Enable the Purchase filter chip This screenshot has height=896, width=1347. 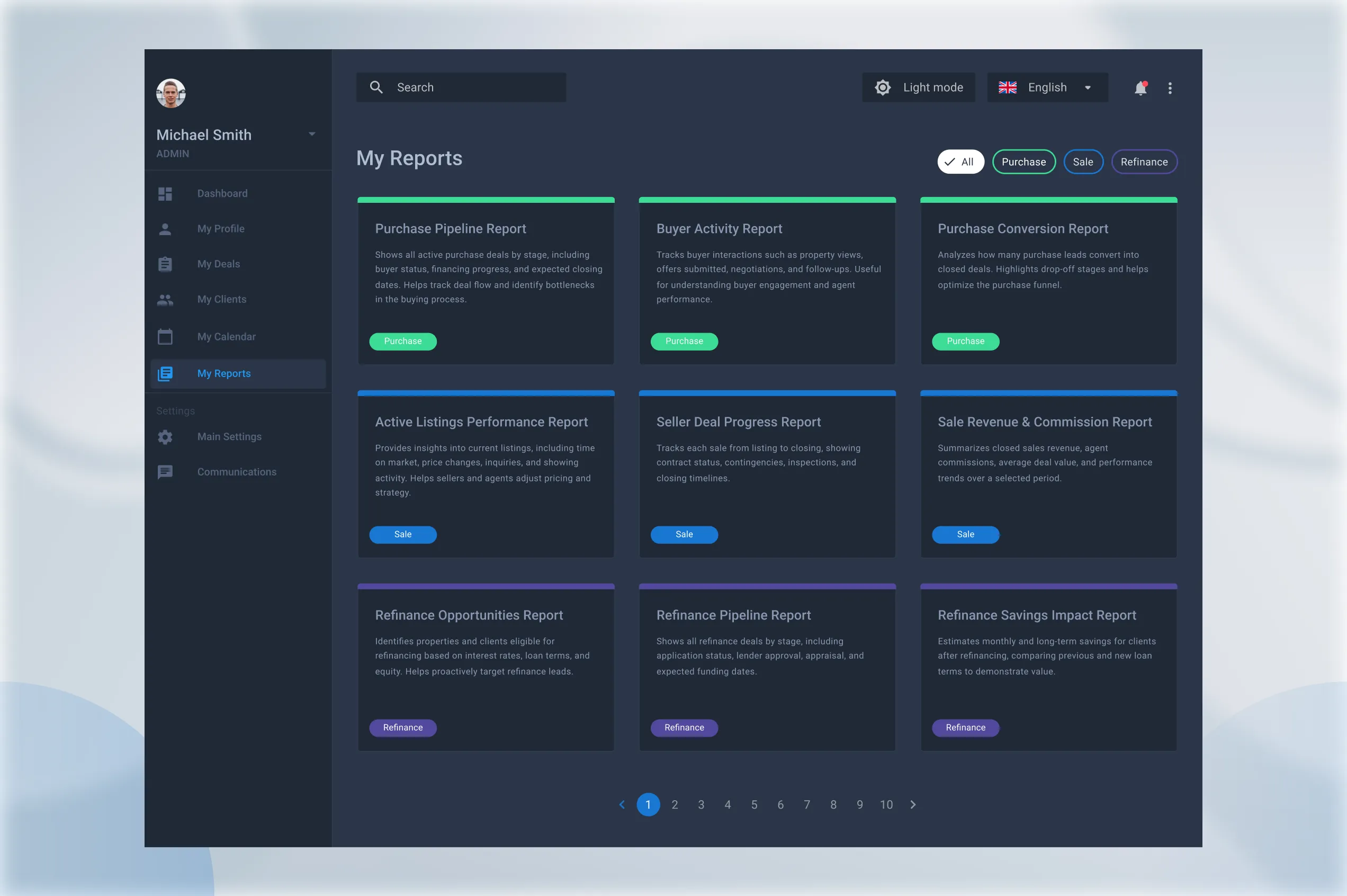[x=1023, y=162]
